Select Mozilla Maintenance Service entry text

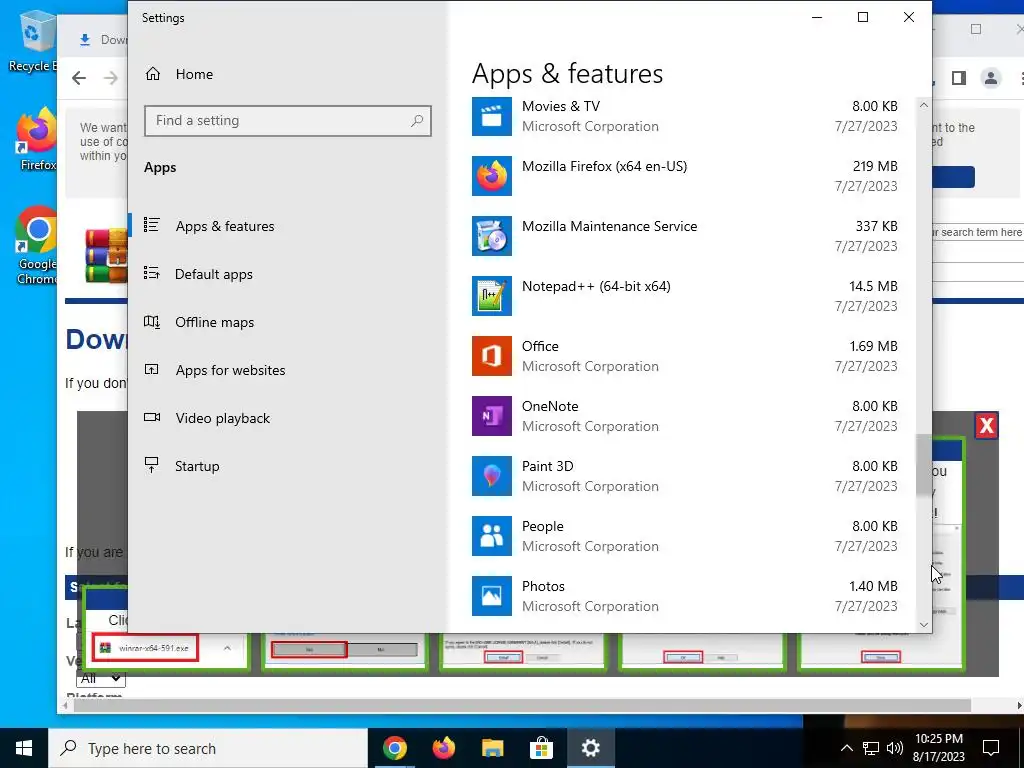pos(609,226)
